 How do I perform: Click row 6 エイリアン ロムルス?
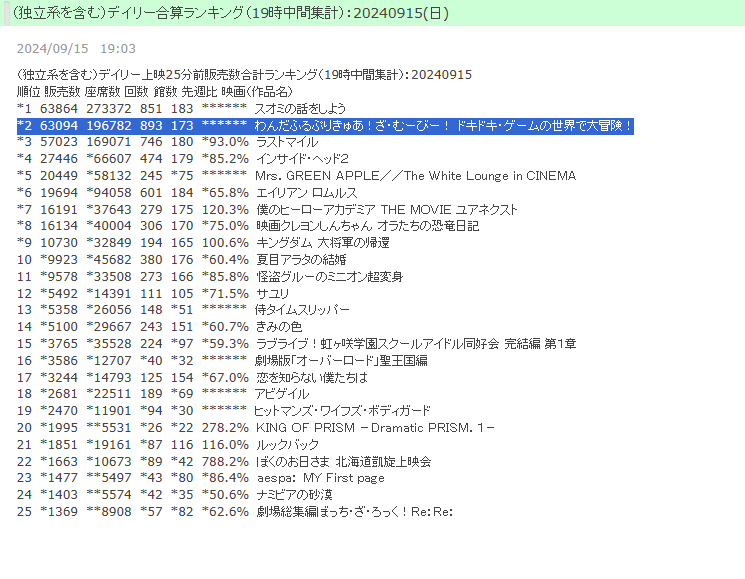pos(187,193)
